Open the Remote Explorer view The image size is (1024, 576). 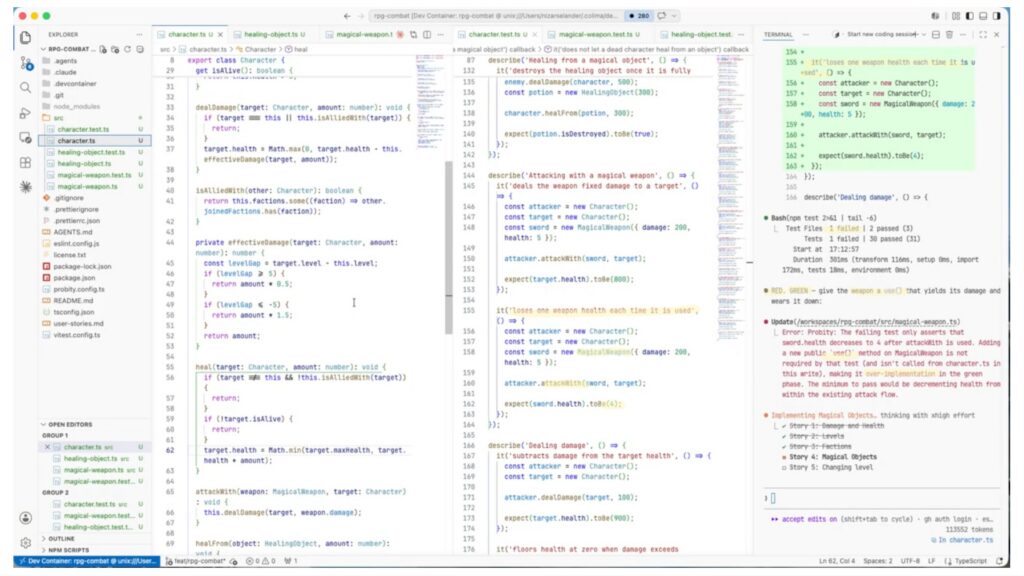pyautogui.click(x=25, y=138)
